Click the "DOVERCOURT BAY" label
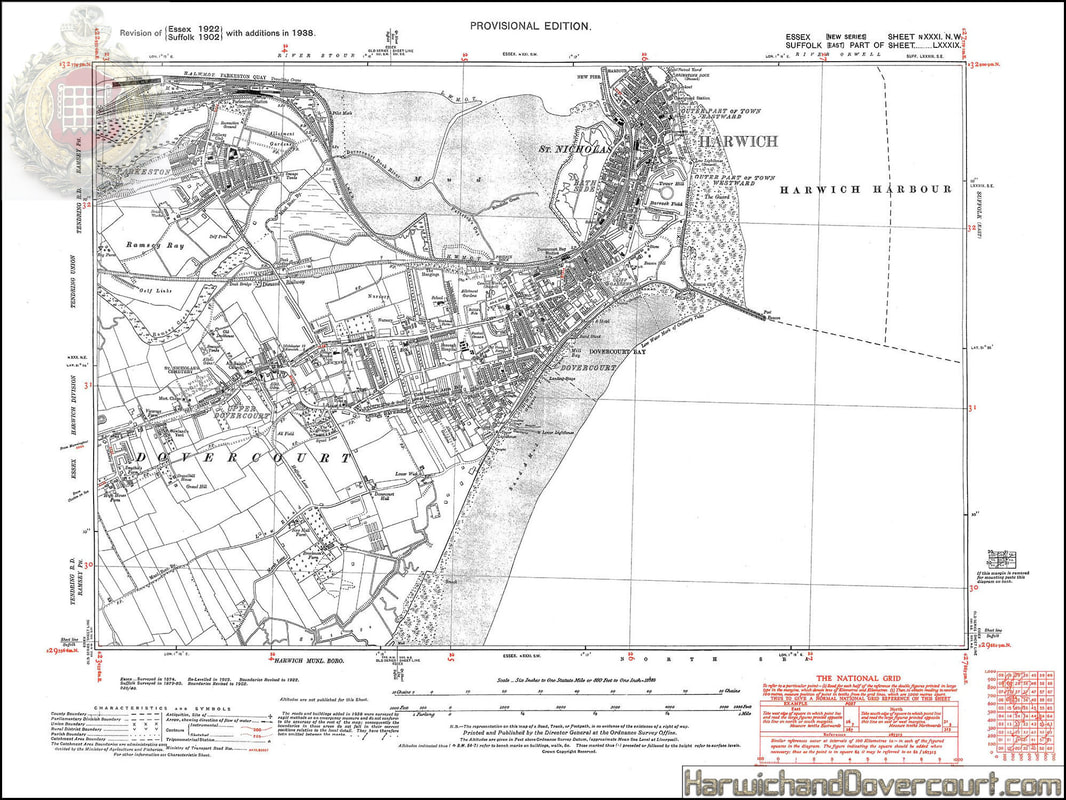This screenshot has width=1066, height=800. (616, 352)
